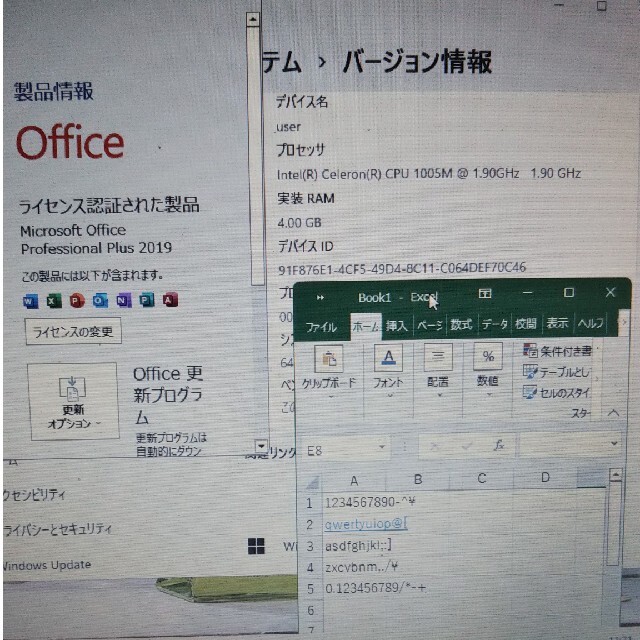Click the Insert Function fx icon
The height and width of the screenshot is (640, 640).
[x=499, y=445]
